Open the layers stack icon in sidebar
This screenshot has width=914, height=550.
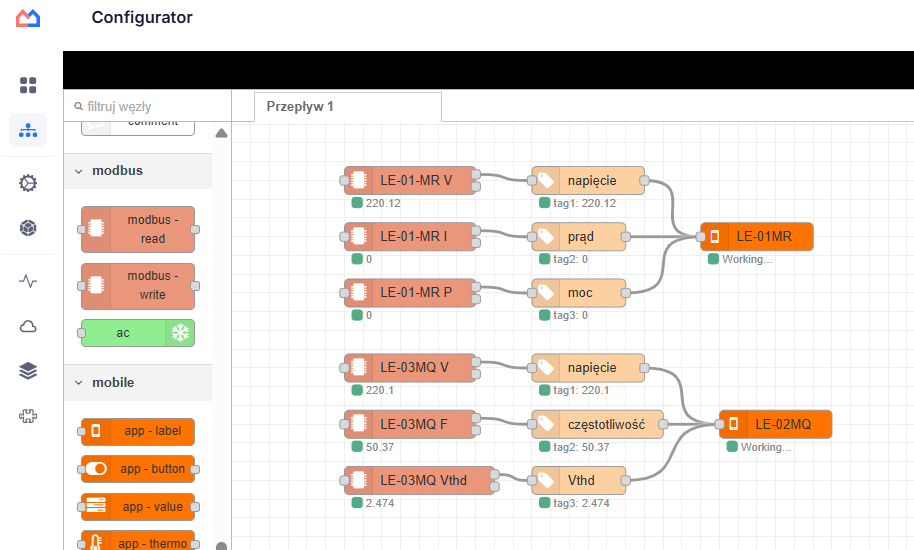click(28, 371)
